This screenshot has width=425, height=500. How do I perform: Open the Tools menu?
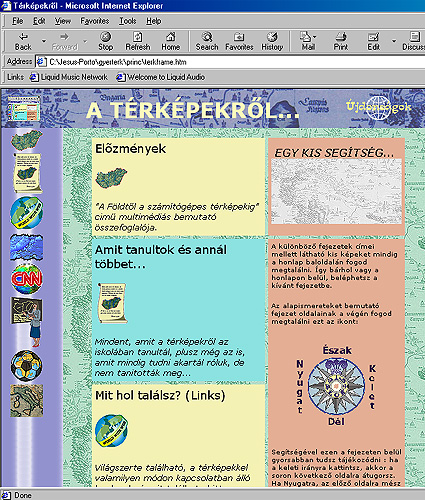[x=128, y=21]
